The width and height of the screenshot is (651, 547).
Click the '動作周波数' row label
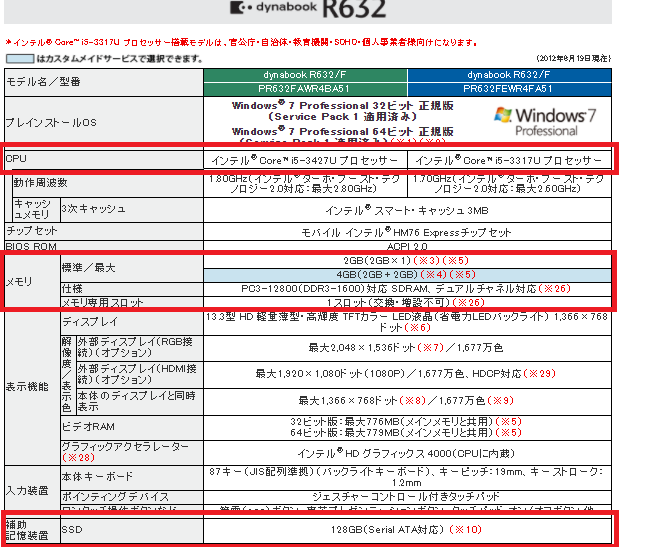pyautogui.click(x=40, y=183)
